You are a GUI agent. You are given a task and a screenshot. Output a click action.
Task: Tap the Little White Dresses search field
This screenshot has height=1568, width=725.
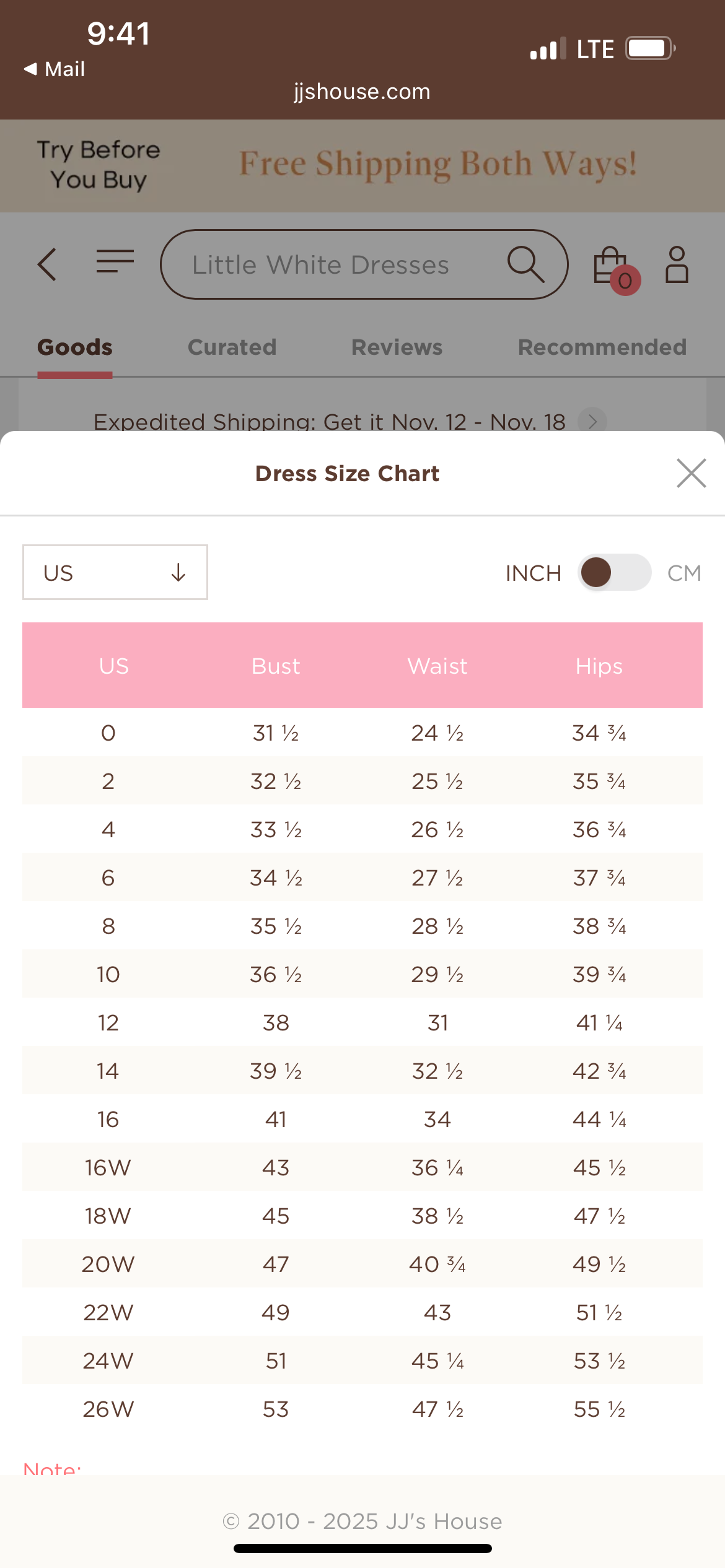click(320, 264)
